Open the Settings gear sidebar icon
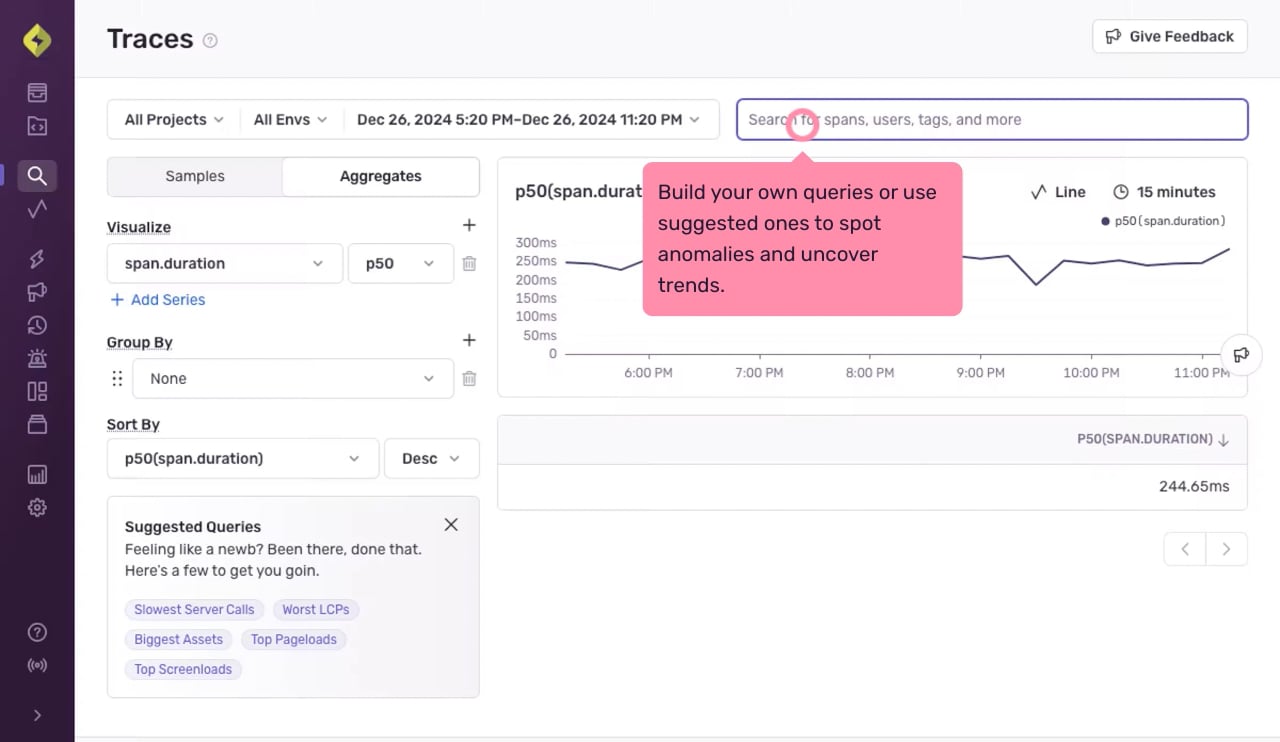 [x=37, y=507]
